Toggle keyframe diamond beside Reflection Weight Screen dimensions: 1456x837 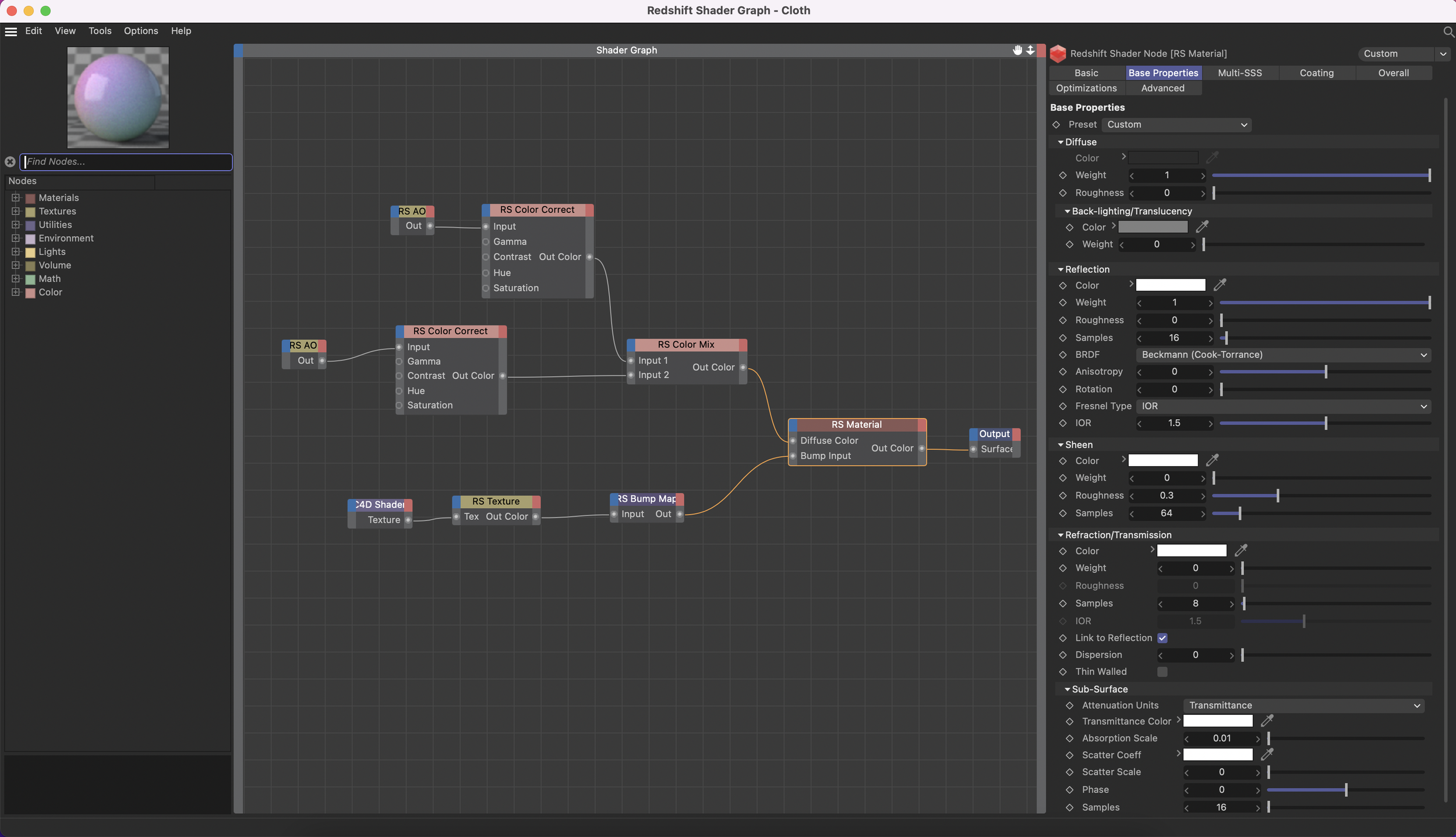(1063, 303)
